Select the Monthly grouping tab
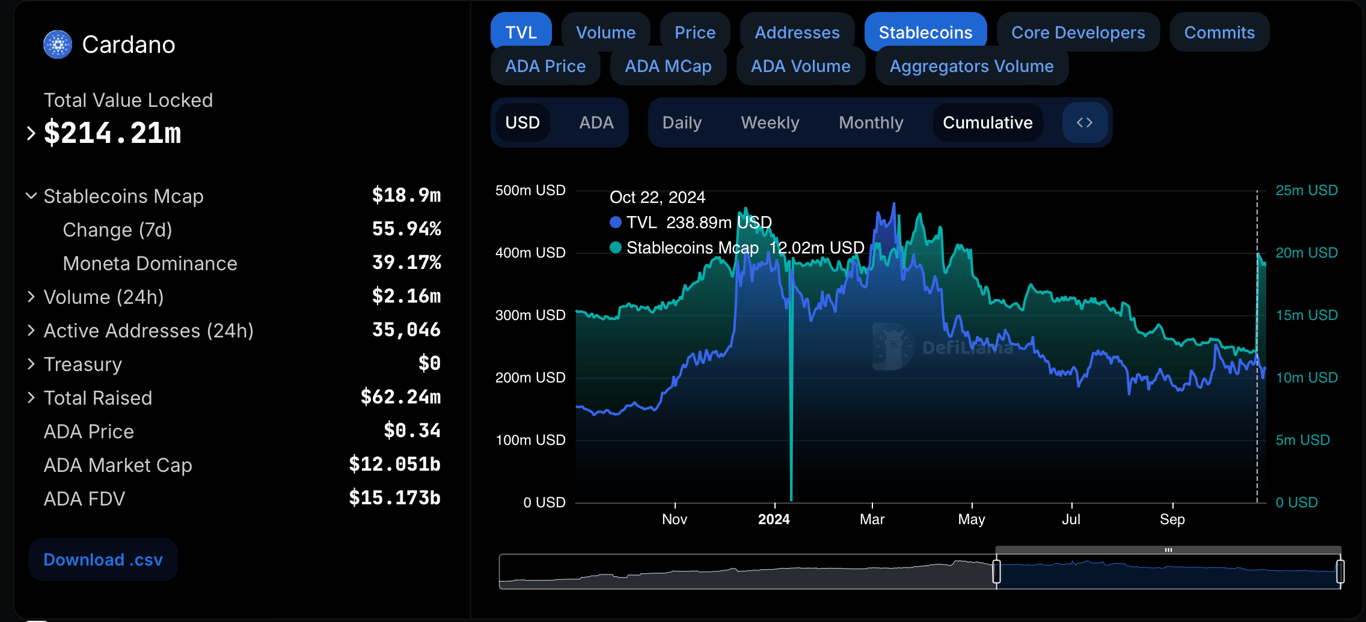 [x=871, y=123]
